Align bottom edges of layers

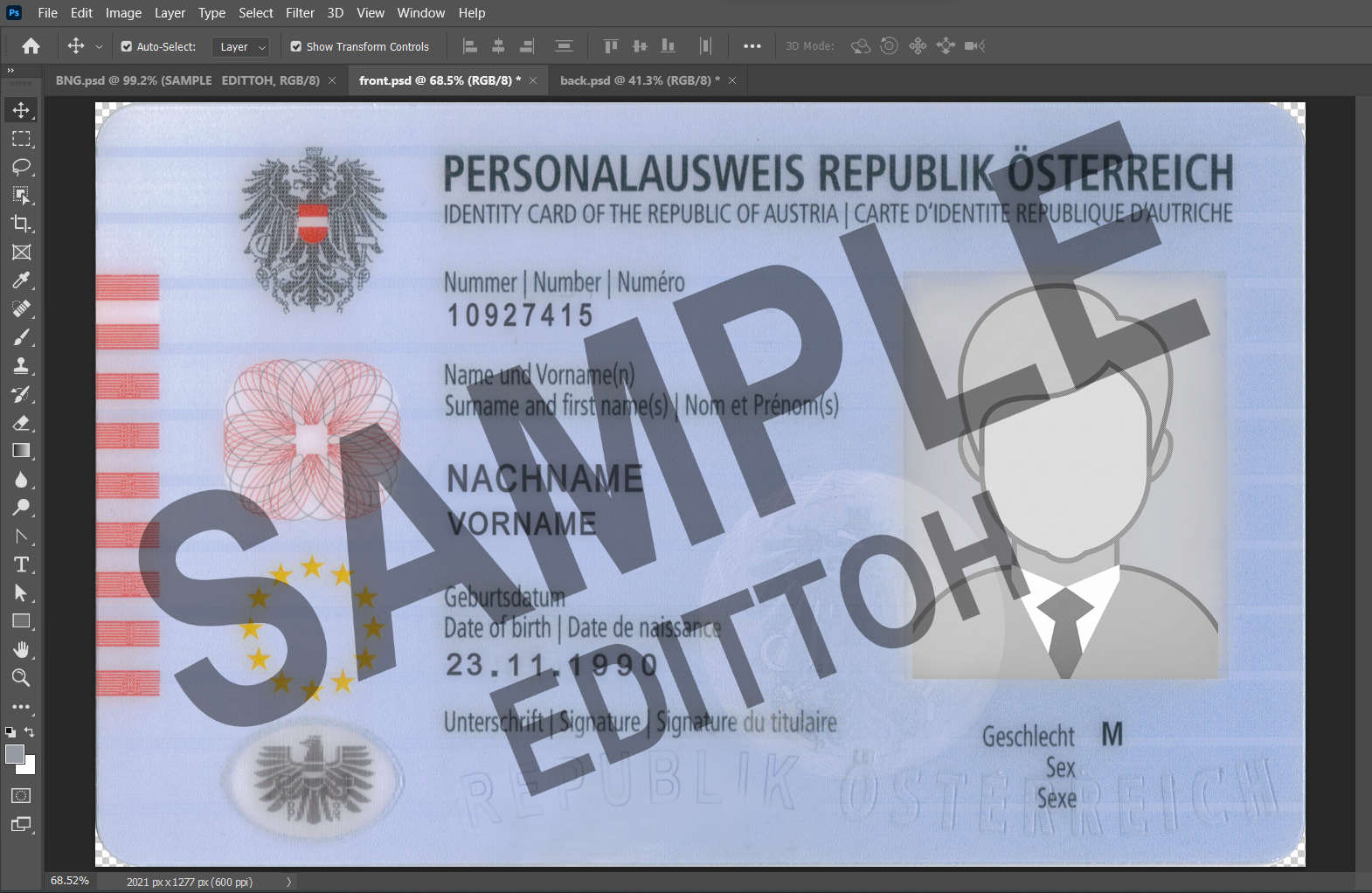point(669,46)
